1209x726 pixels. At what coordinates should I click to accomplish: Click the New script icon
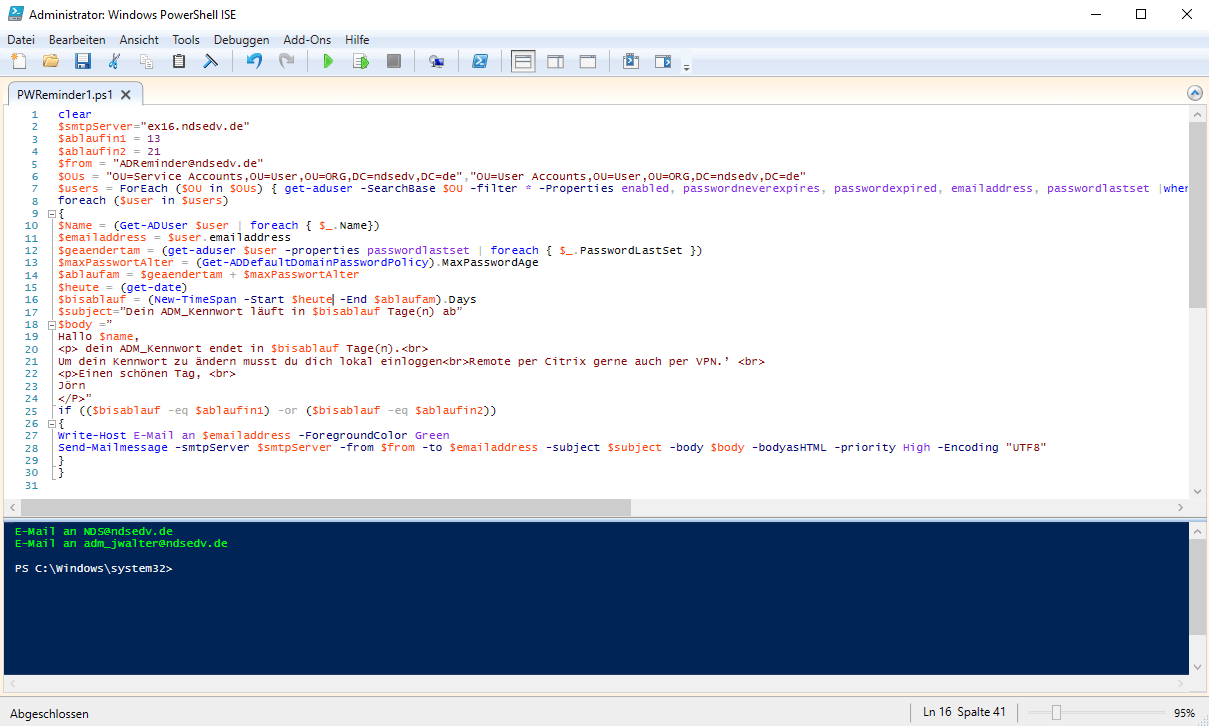pos(19,62)
